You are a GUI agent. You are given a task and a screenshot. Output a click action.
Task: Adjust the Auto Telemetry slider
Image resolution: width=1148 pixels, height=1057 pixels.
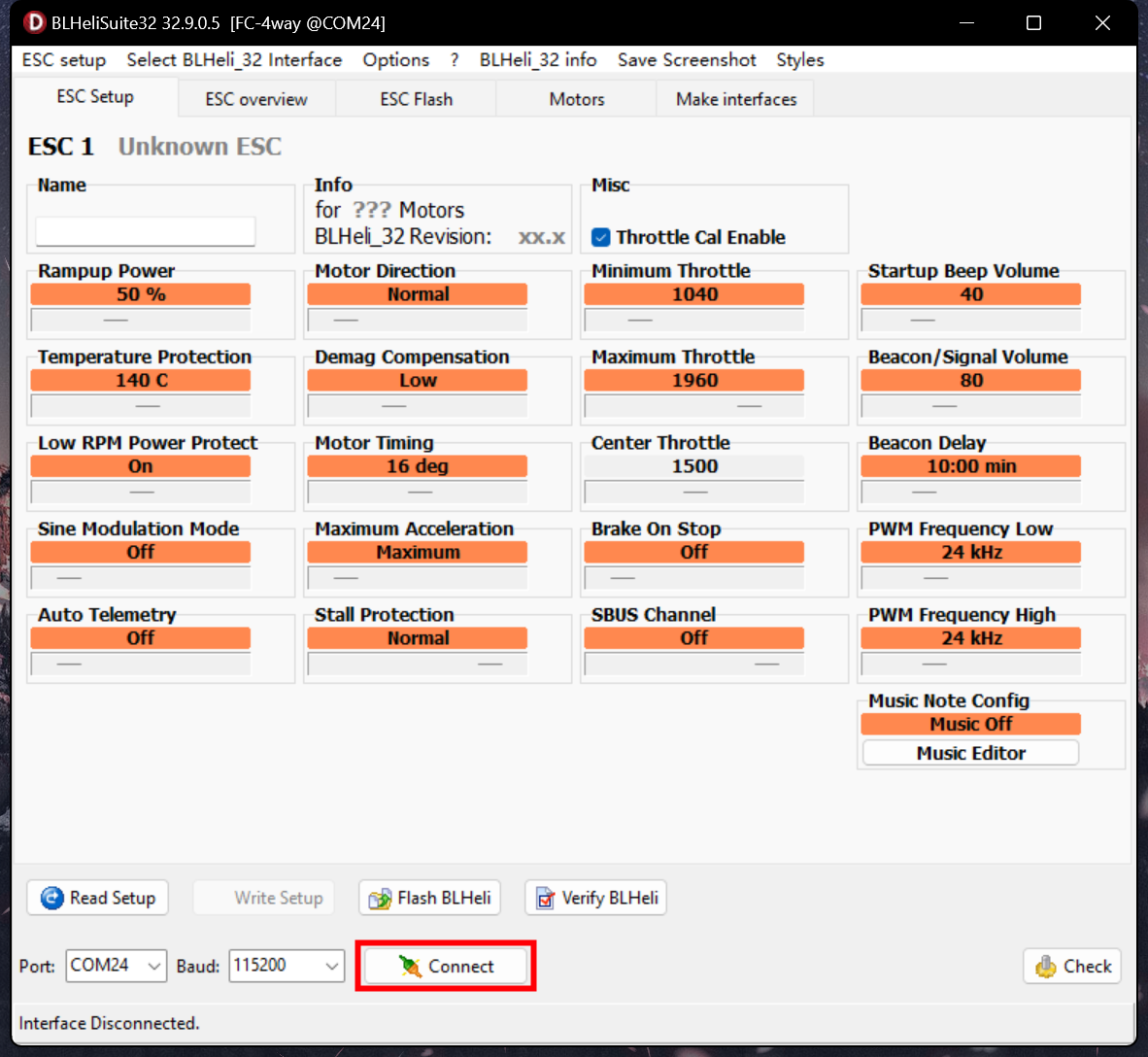[141, 664]
